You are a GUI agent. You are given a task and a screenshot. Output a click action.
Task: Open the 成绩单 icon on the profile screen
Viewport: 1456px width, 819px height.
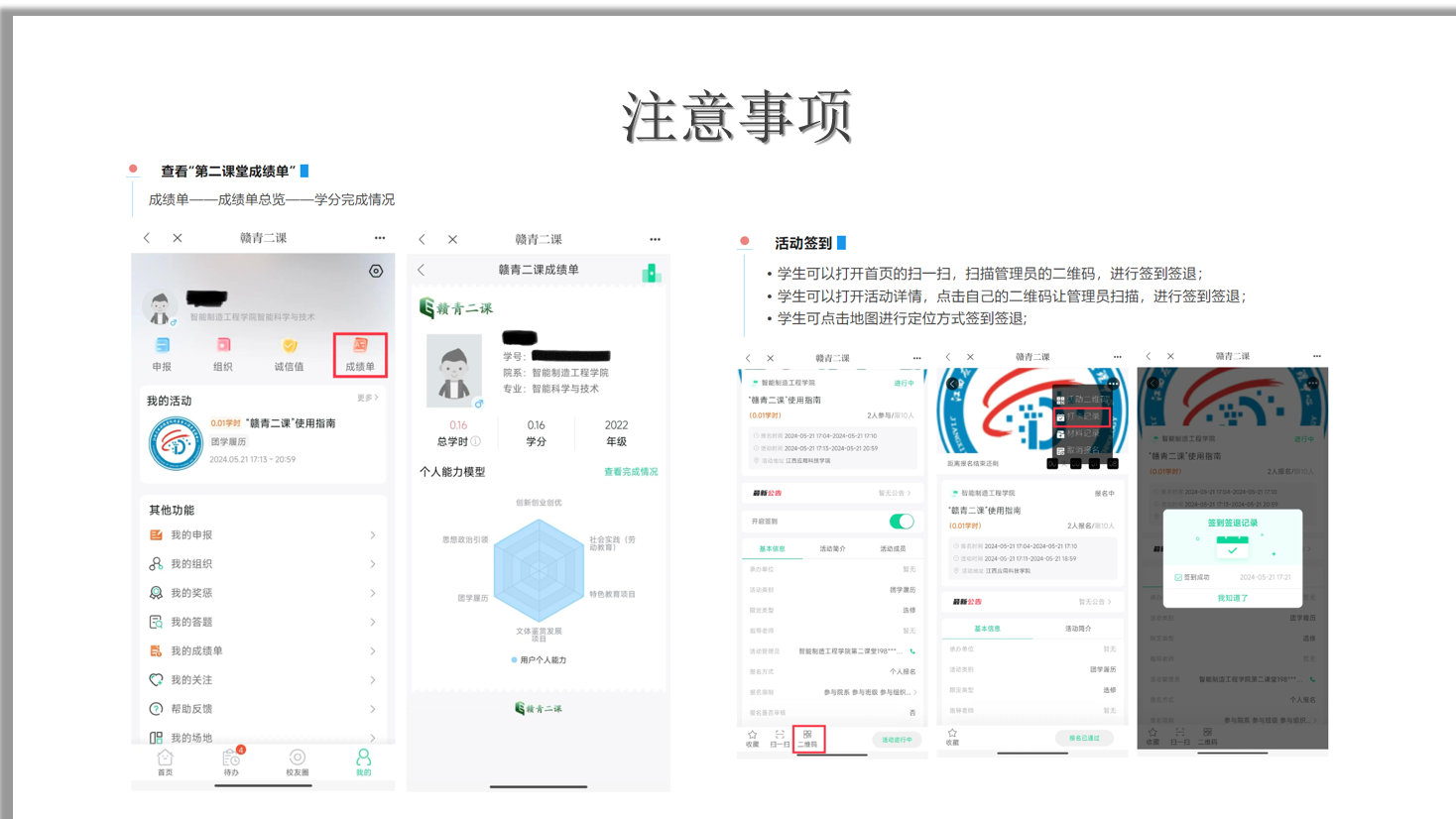point(360,345)
